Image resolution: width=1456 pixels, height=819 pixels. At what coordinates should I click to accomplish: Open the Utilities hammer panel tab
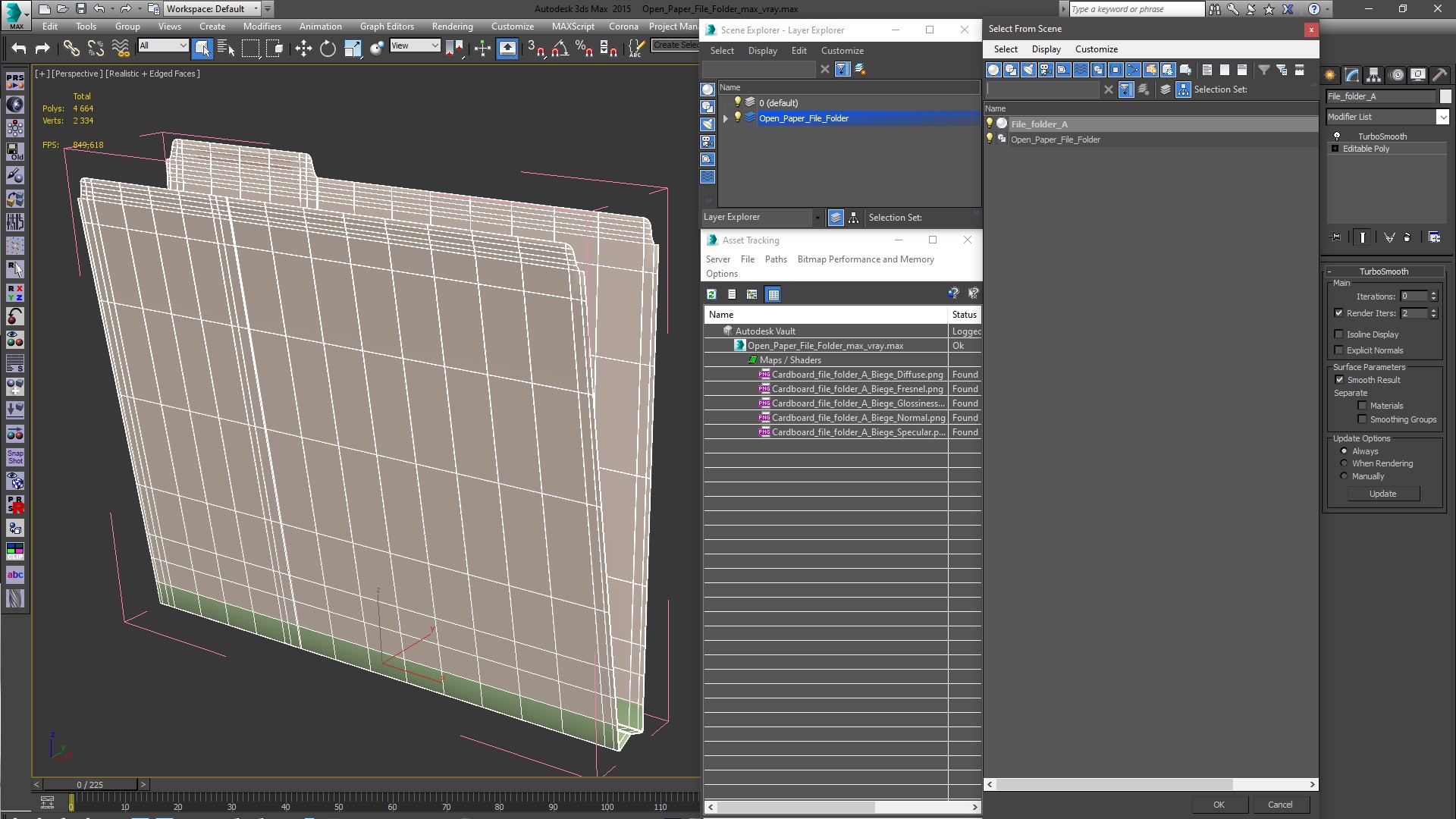(1439, 75)
